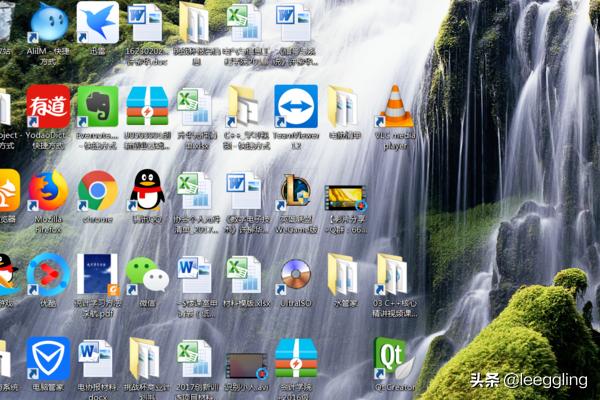Open the folder icon in the top row
Viewport: 600px width, 400px height.
tap(196, 22)
